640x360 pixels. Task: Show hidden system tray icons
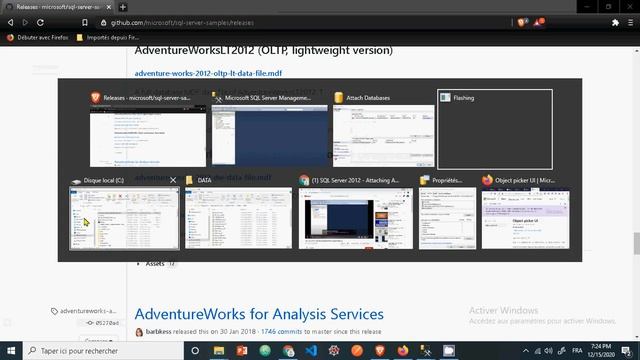click(x=526, y=351)
